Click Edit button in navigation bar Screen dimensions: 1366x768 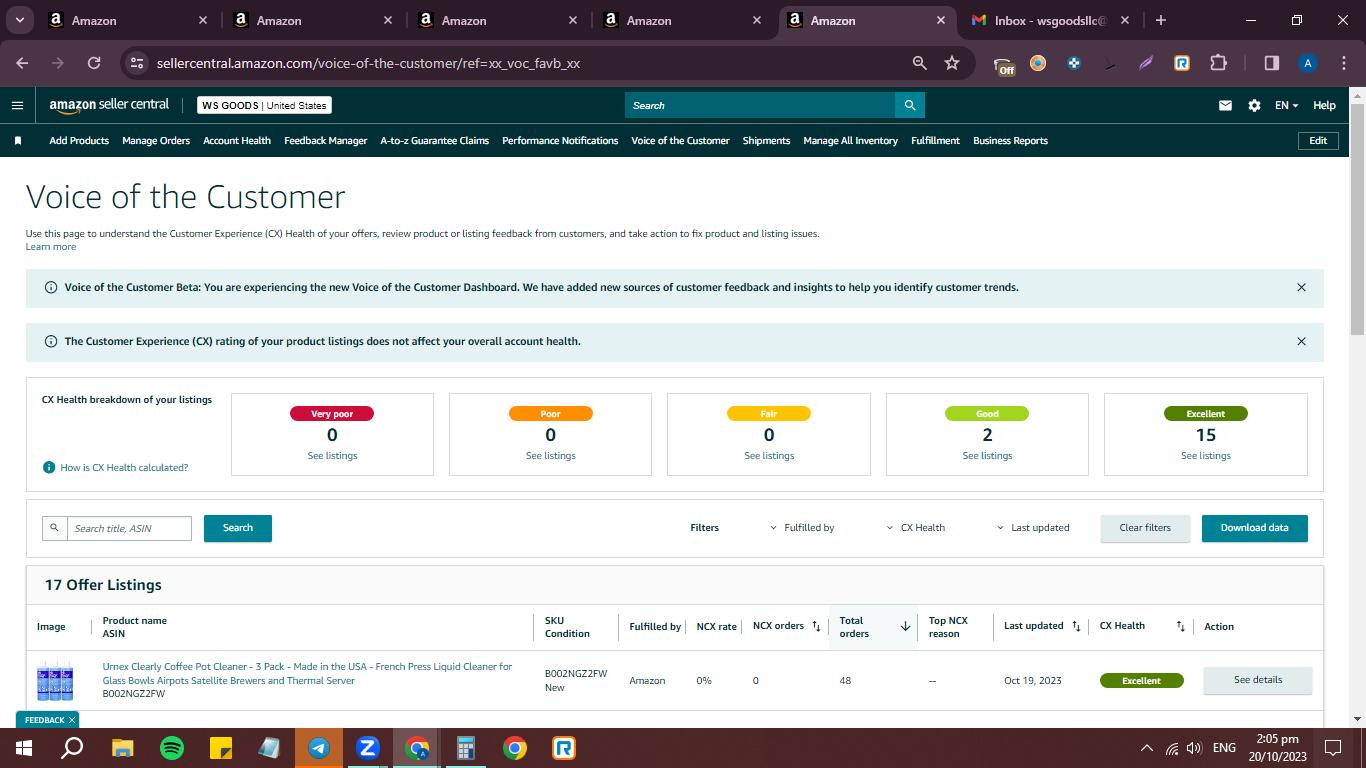coord(1318,141)
